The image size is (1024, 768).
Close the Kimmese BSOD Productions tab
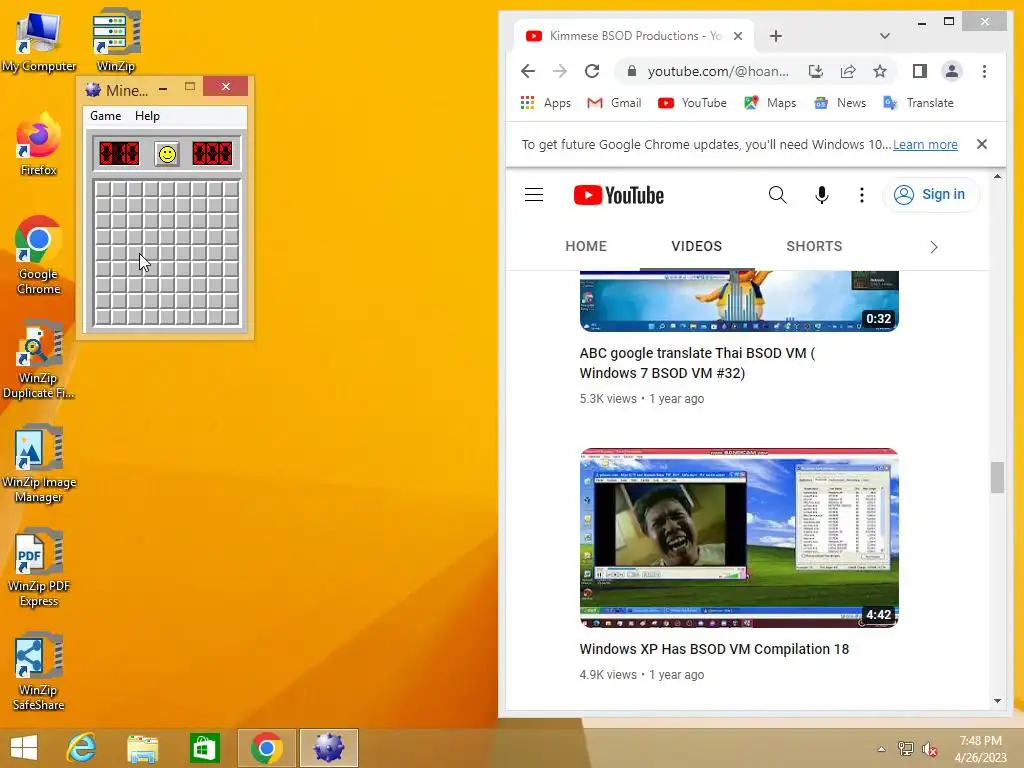pos(738,36)
